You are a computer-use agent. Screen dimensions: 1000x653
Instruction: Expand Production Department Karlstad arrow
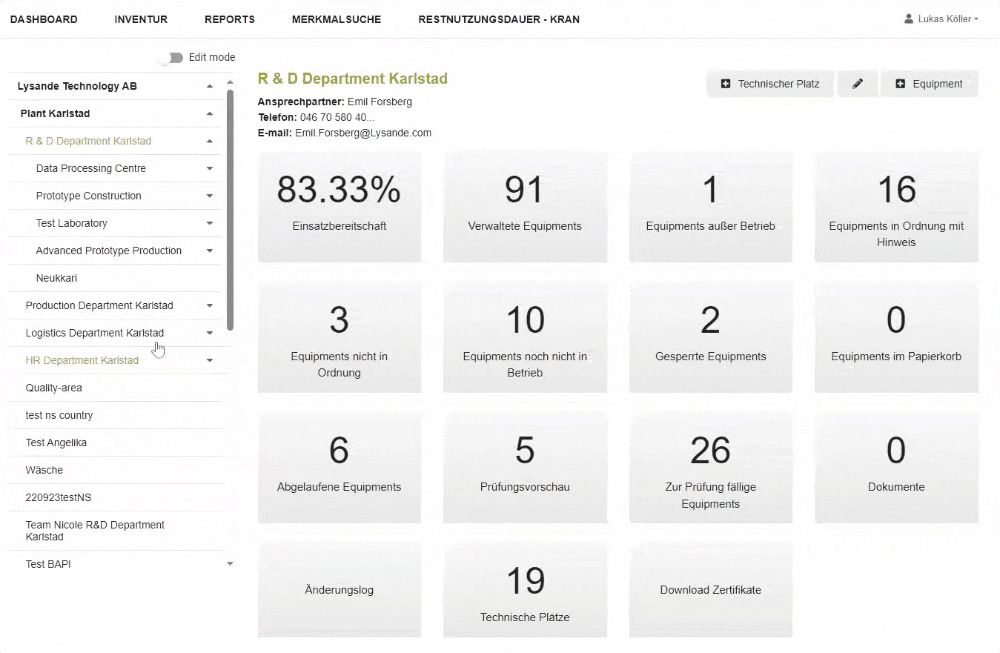[x=210, y=306]
